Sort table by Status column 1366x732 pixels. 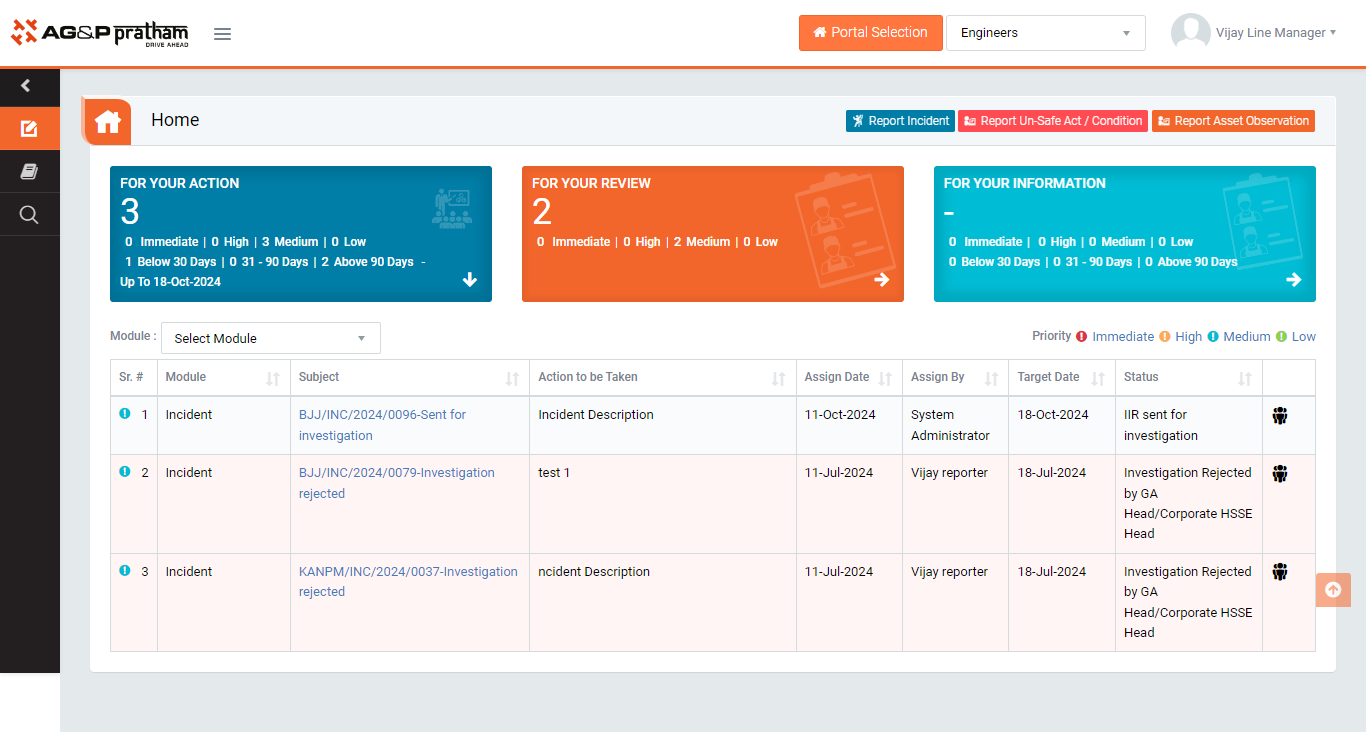[x=1244, y=379]
